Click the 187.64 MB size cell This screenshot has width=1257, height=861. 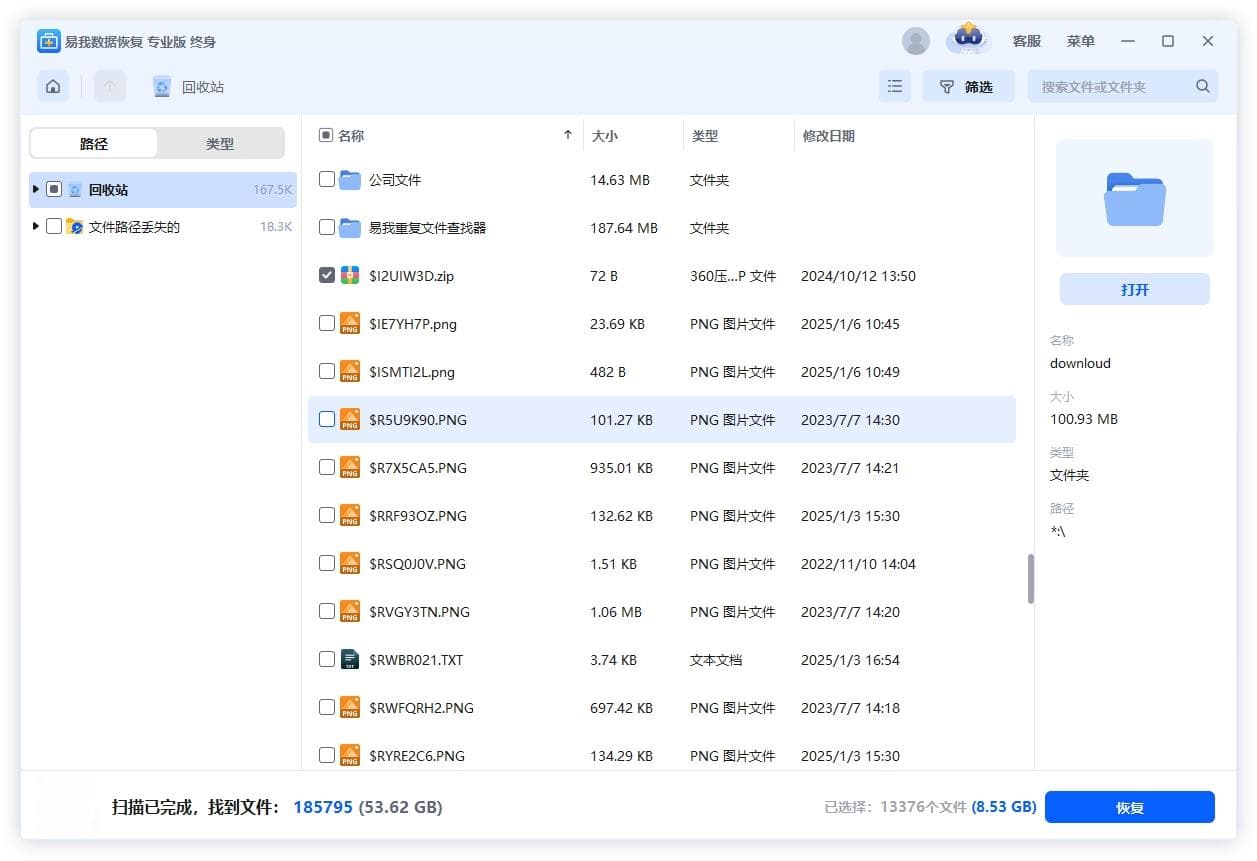pyautogui.click(x=624, y=228)
